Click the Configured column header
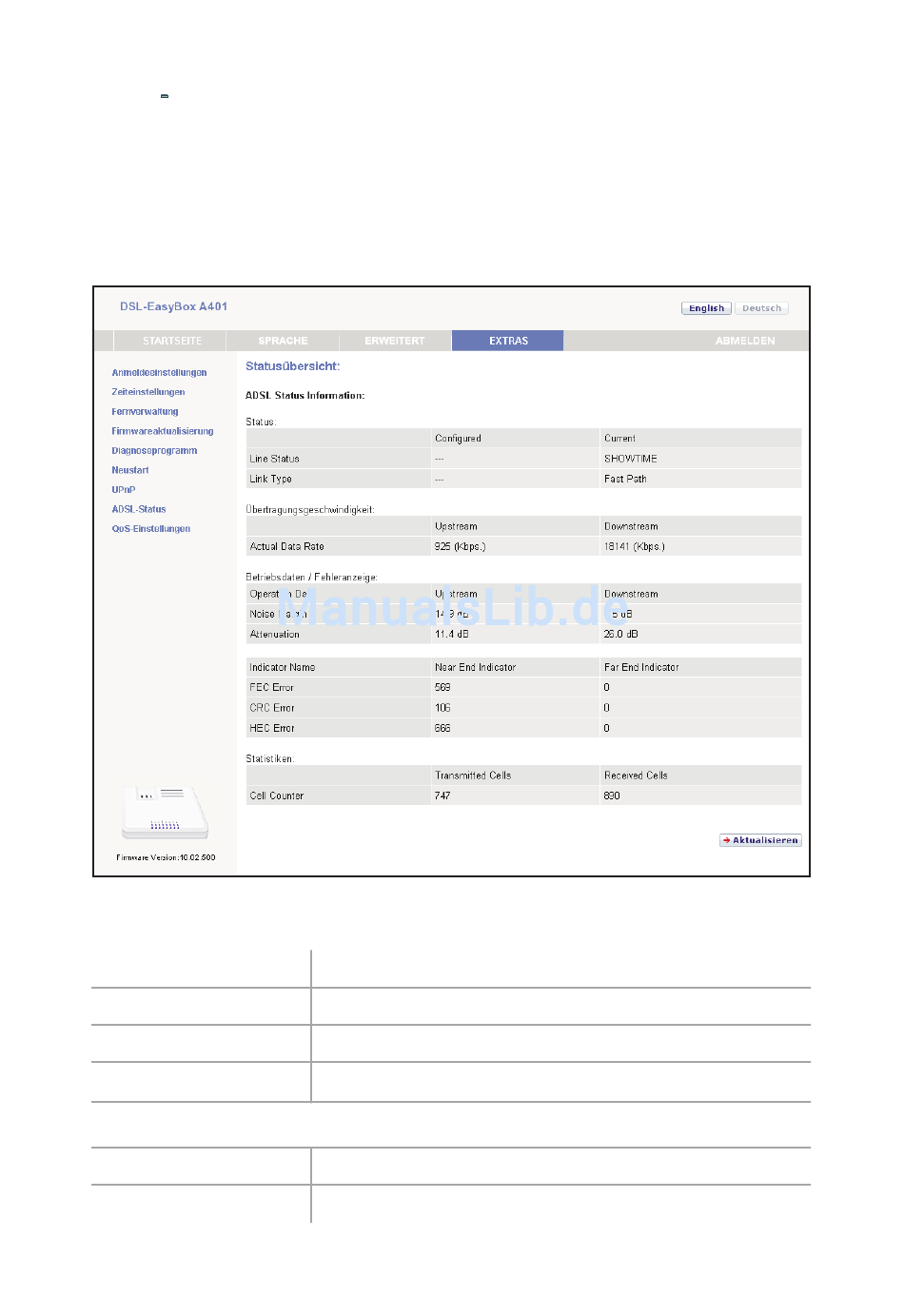Screen dimensions: 904x1316 coord(458,439)
